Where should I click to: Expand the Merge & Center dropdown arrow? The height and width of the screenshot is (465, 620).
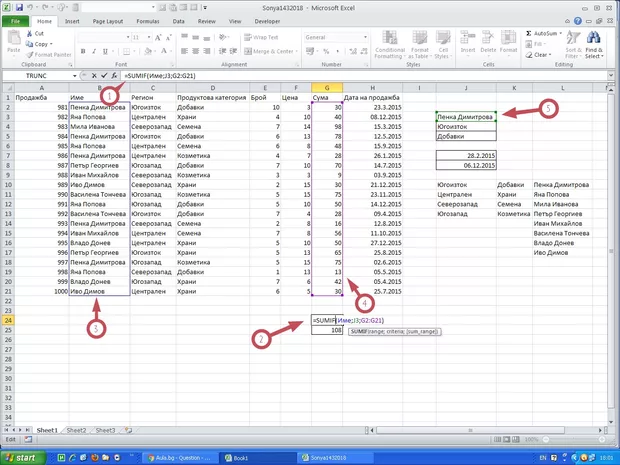[296, 51]
